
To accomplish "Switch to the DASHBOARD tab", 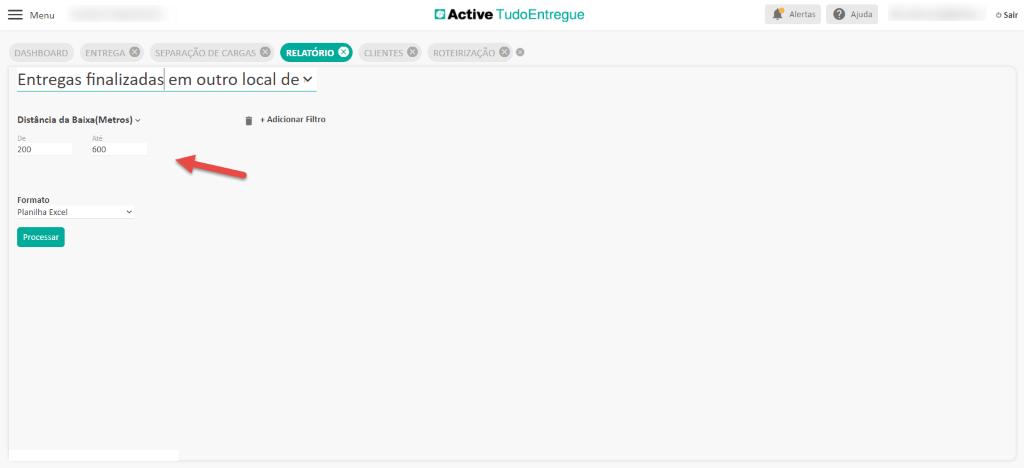I will tap(41, 53).
